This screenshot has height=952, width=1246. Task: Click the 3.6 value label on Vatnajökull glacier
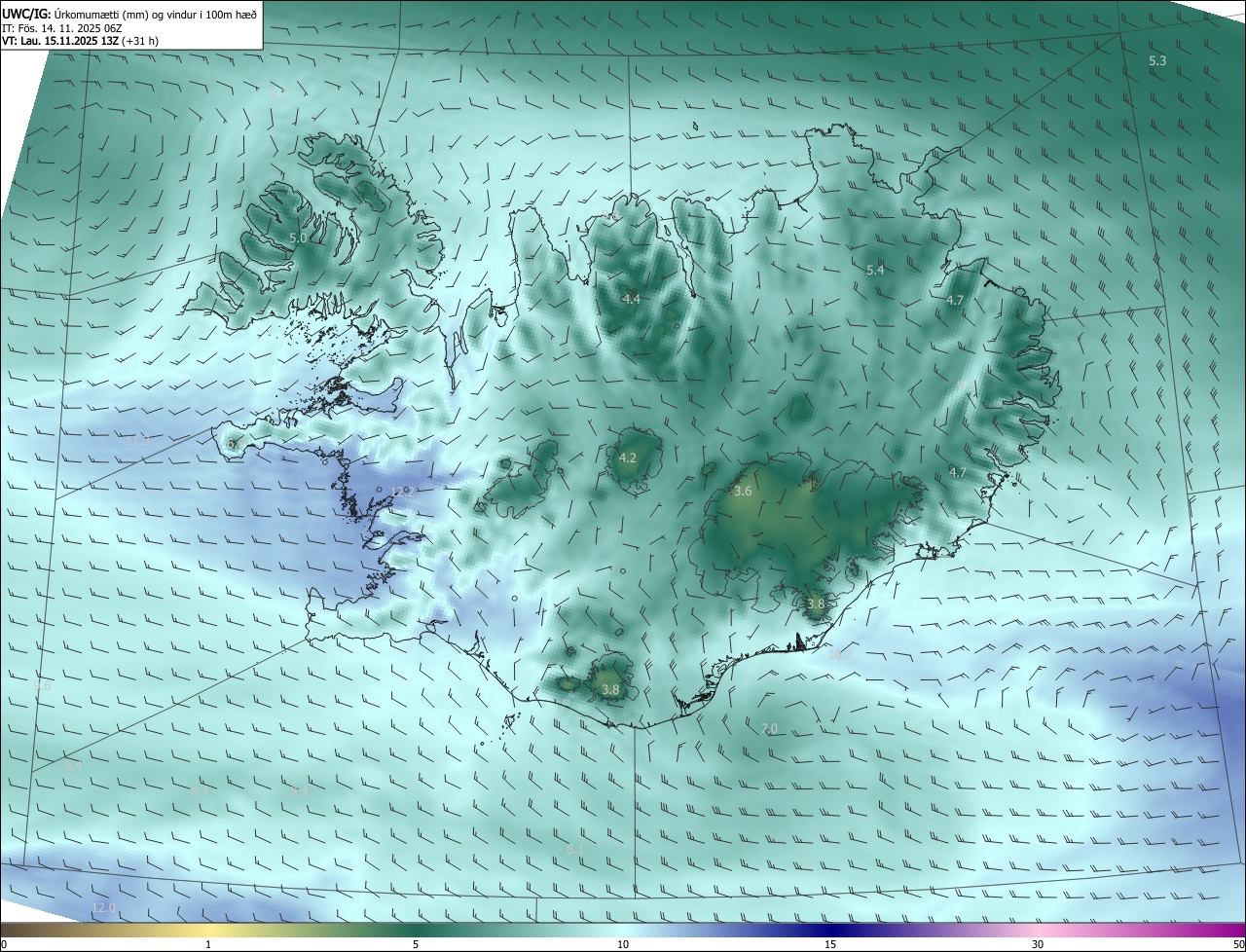pyautogui.click(x=743, y=492)
